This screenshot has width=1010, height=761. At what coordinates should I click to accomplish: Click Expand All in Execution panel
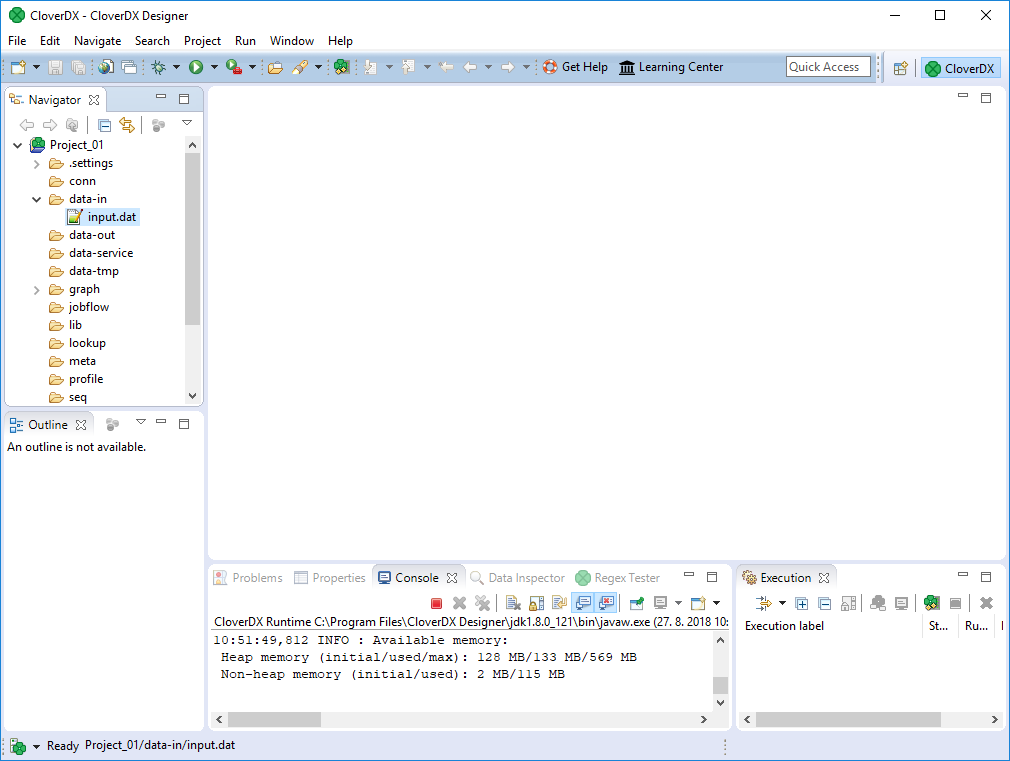tap(802, 603)
